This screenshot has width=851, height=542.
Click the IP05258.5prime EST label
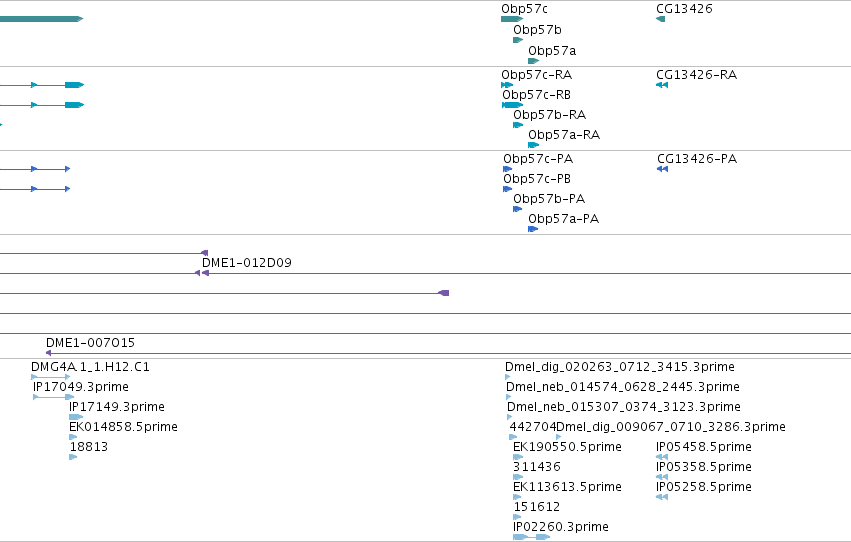pos(704,488)
